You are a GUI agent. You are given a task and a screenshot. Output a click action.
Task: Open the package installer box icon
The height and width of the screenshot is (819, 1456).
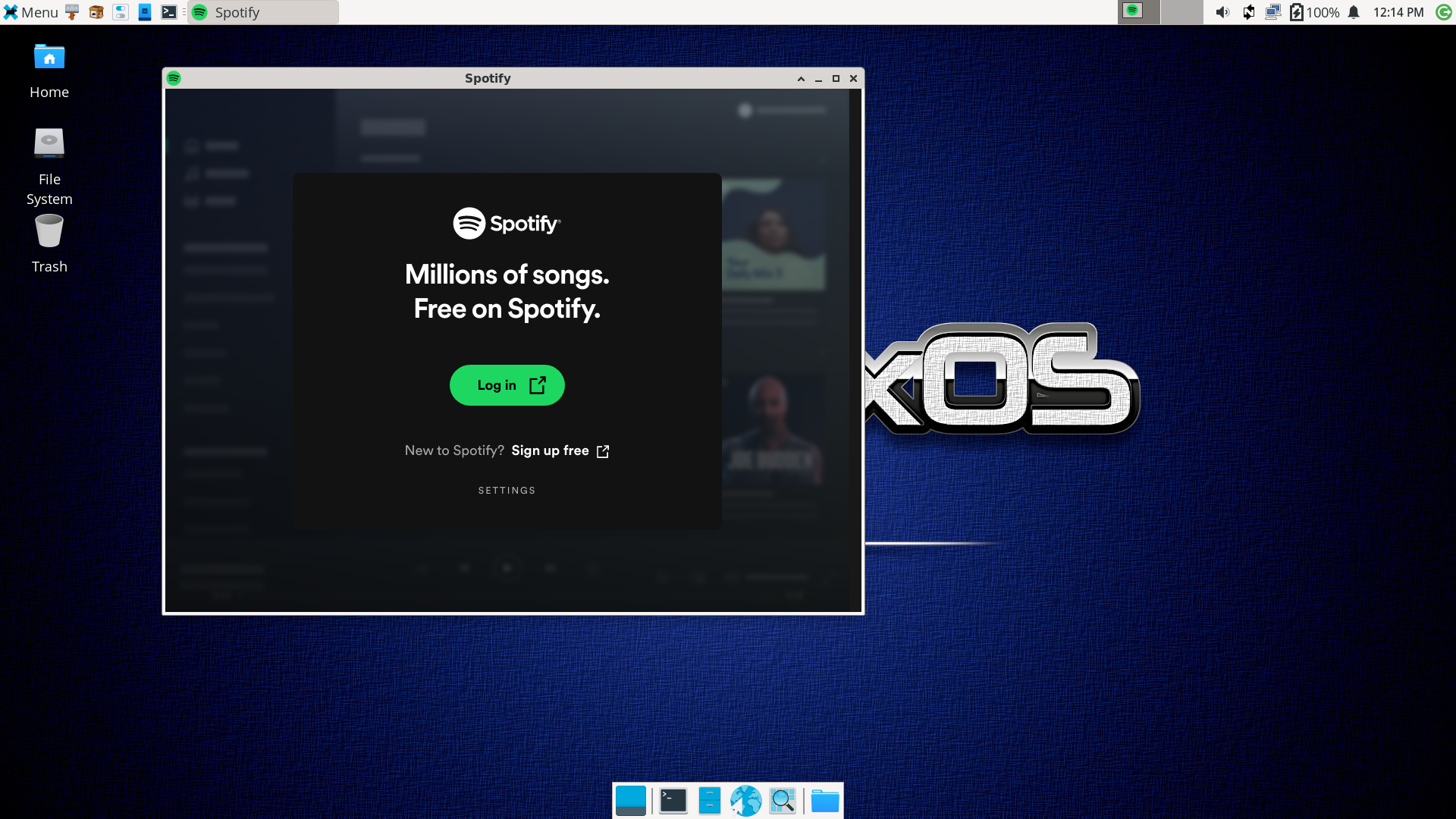click(x=96, y=12)
